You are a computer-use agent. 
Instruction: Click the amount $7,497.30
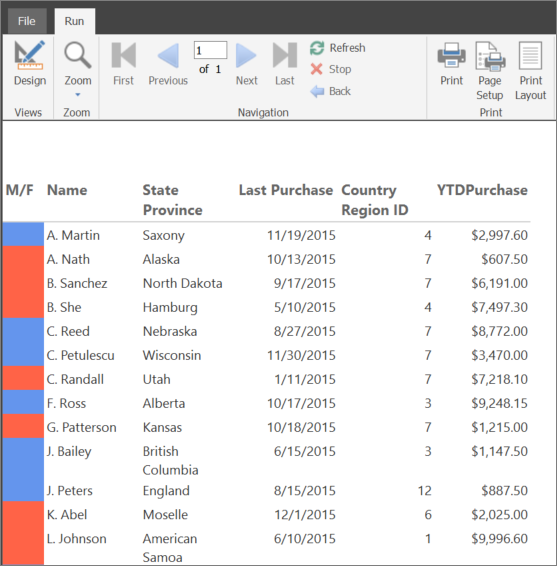pyautogui.click(x=500, y=308)
